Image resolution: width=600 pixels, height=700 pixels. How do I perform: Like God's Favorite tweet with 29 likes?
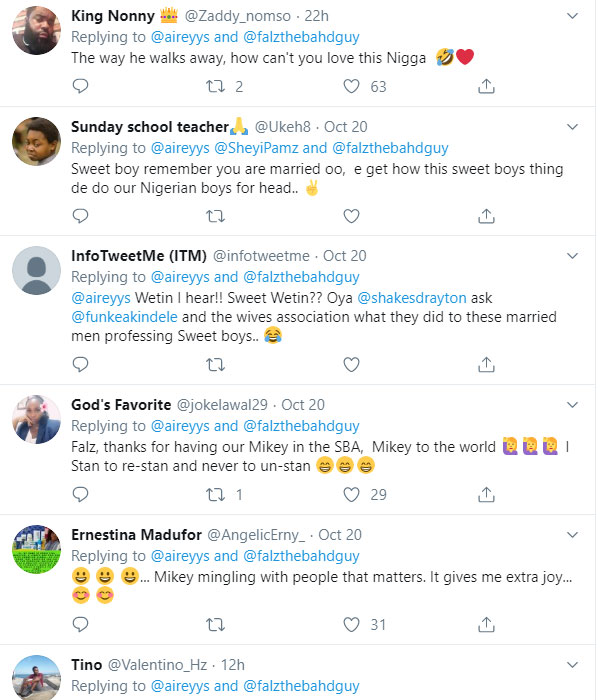coord(351,494)
